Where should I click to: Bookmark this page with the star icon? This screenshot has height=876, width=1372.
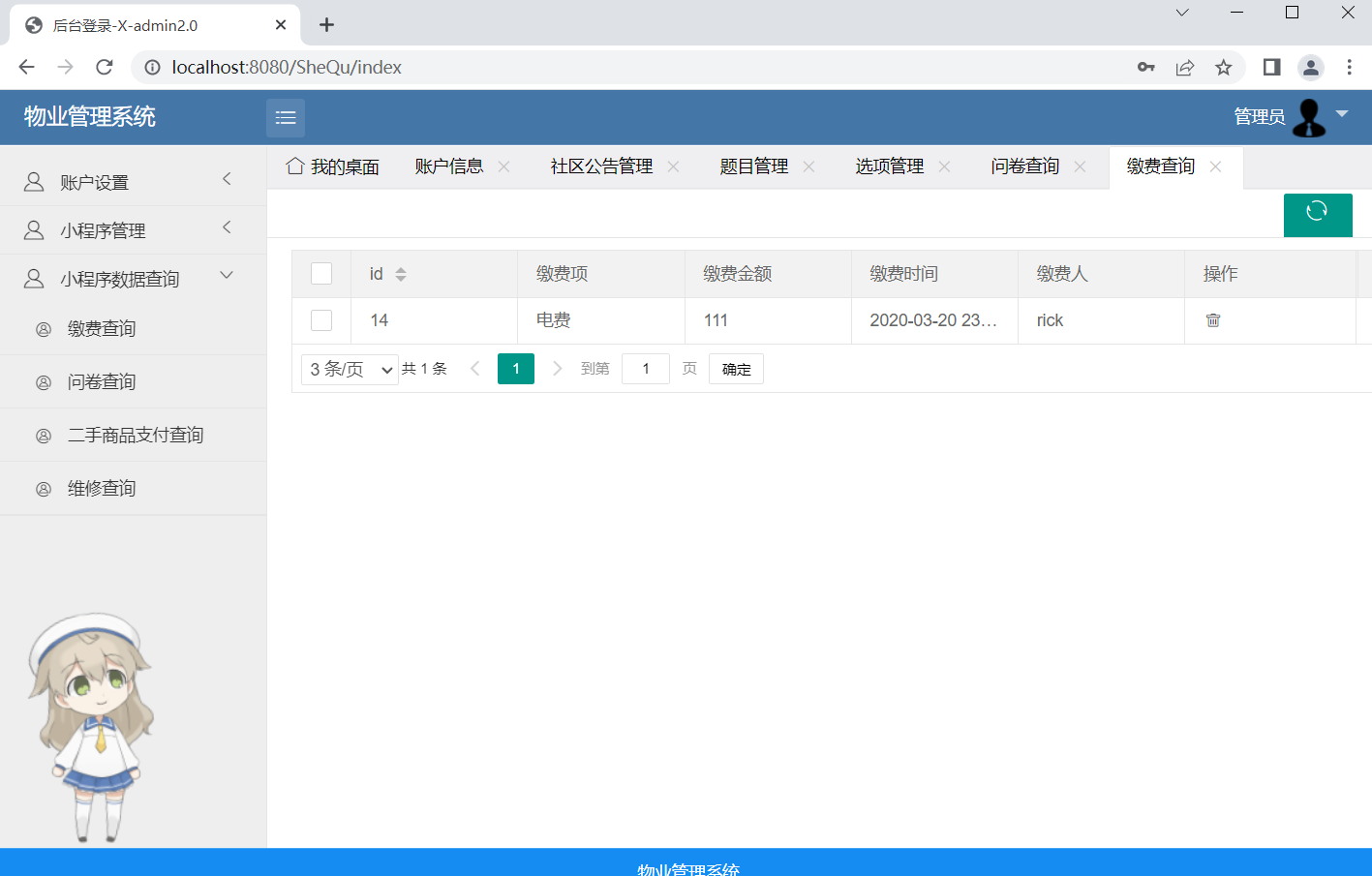click(x=1224, y=67)
